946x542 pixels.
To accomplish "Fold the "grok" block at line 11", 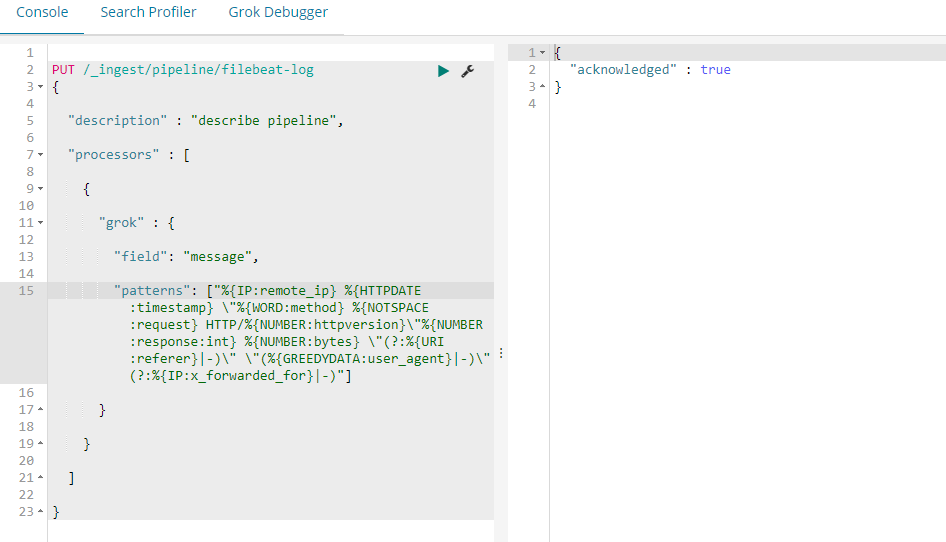I will [40, 223].
